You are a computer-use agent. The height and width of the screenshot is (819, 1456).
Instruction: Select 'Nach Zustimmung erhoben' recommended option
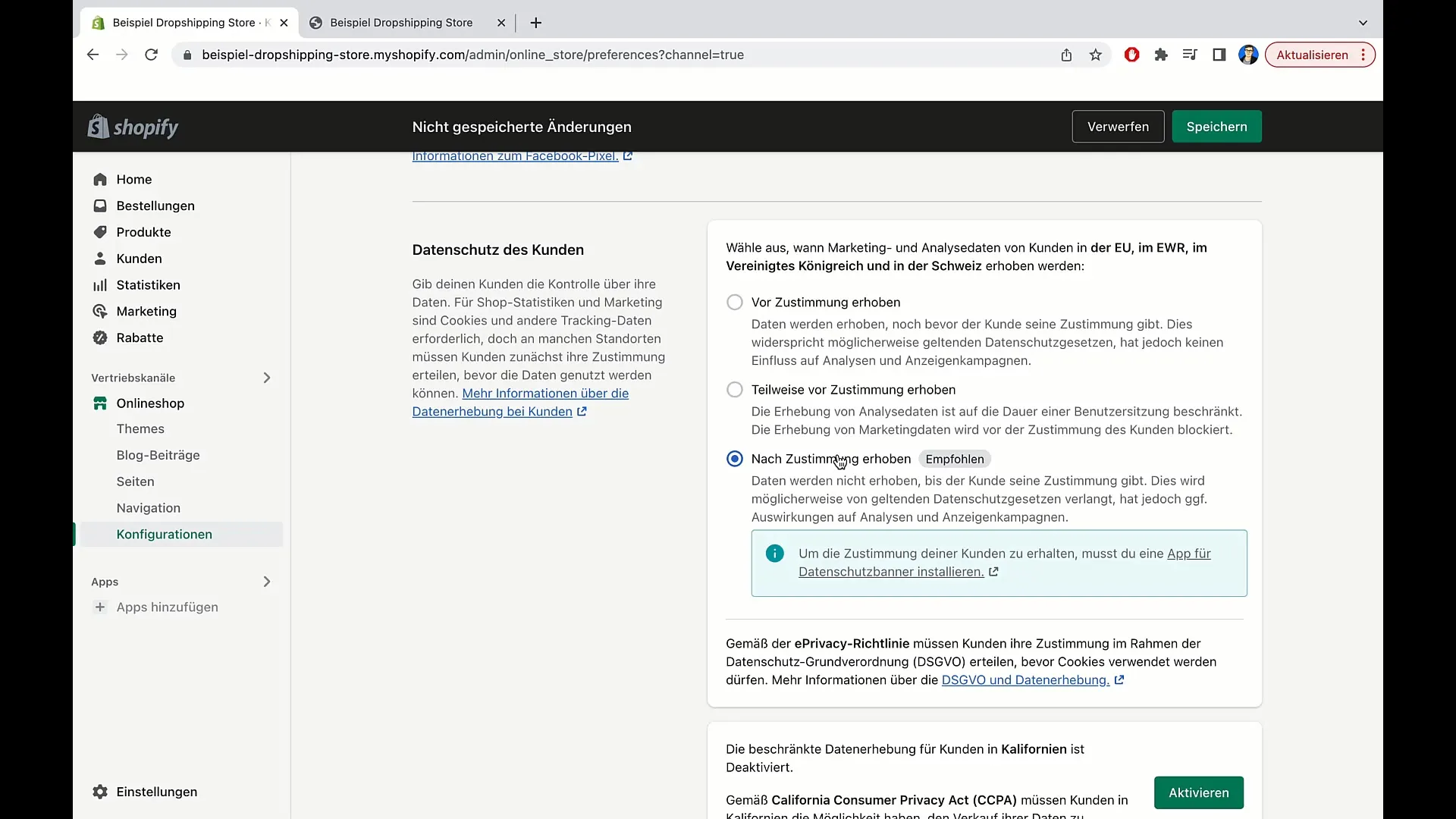pos(735,459)
